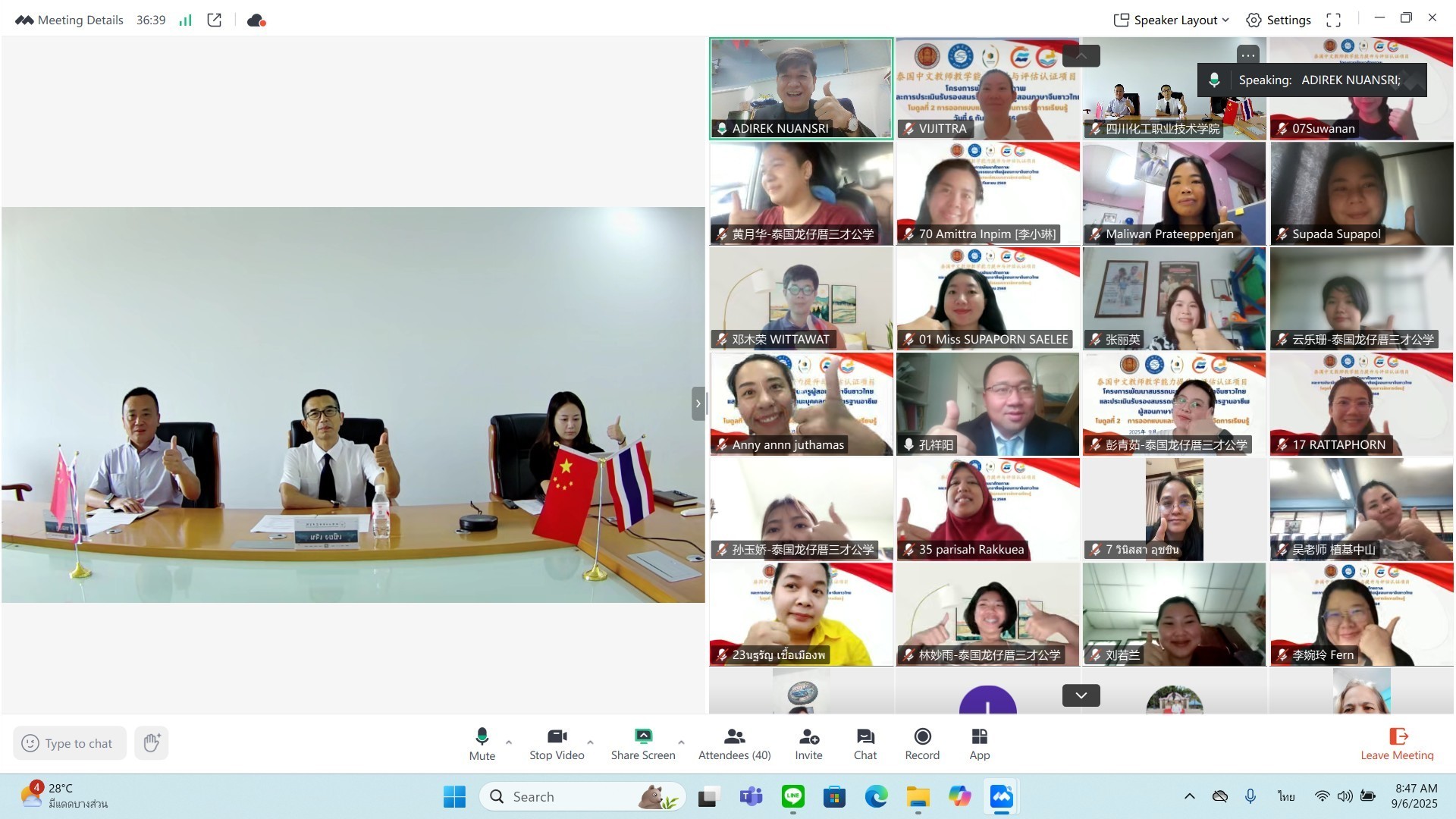Image resolution: width=1456 pixels, height=819 pixels.
Task: Expand audio options arrow beside Mute
Action: pos(509,742)
